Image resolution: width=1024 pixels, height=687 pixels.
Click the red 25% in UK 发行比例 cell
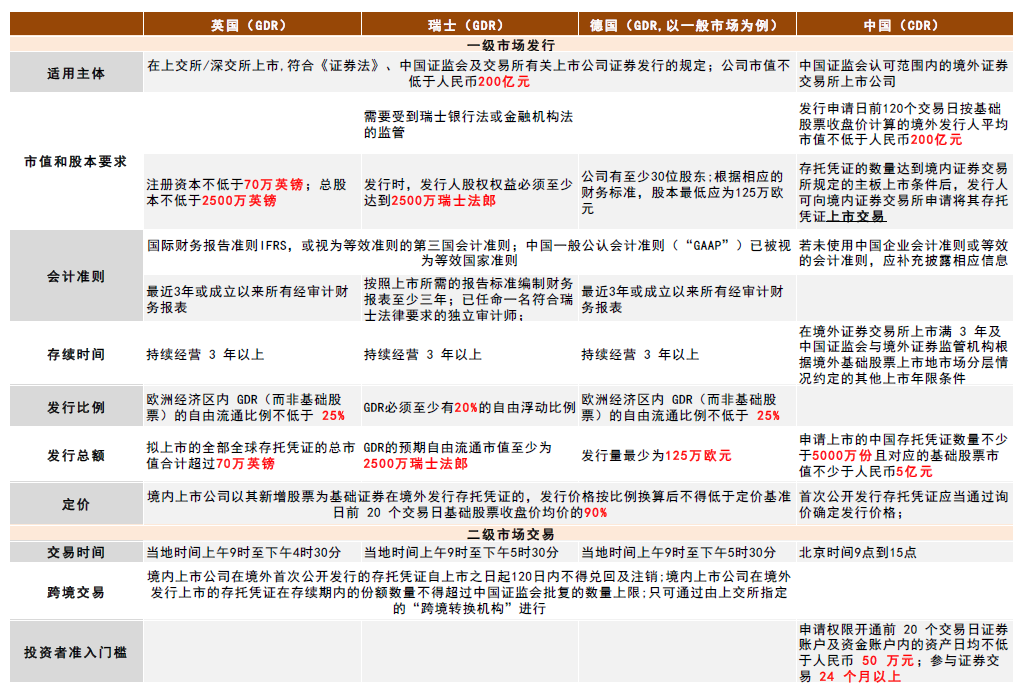pos(333,415)
